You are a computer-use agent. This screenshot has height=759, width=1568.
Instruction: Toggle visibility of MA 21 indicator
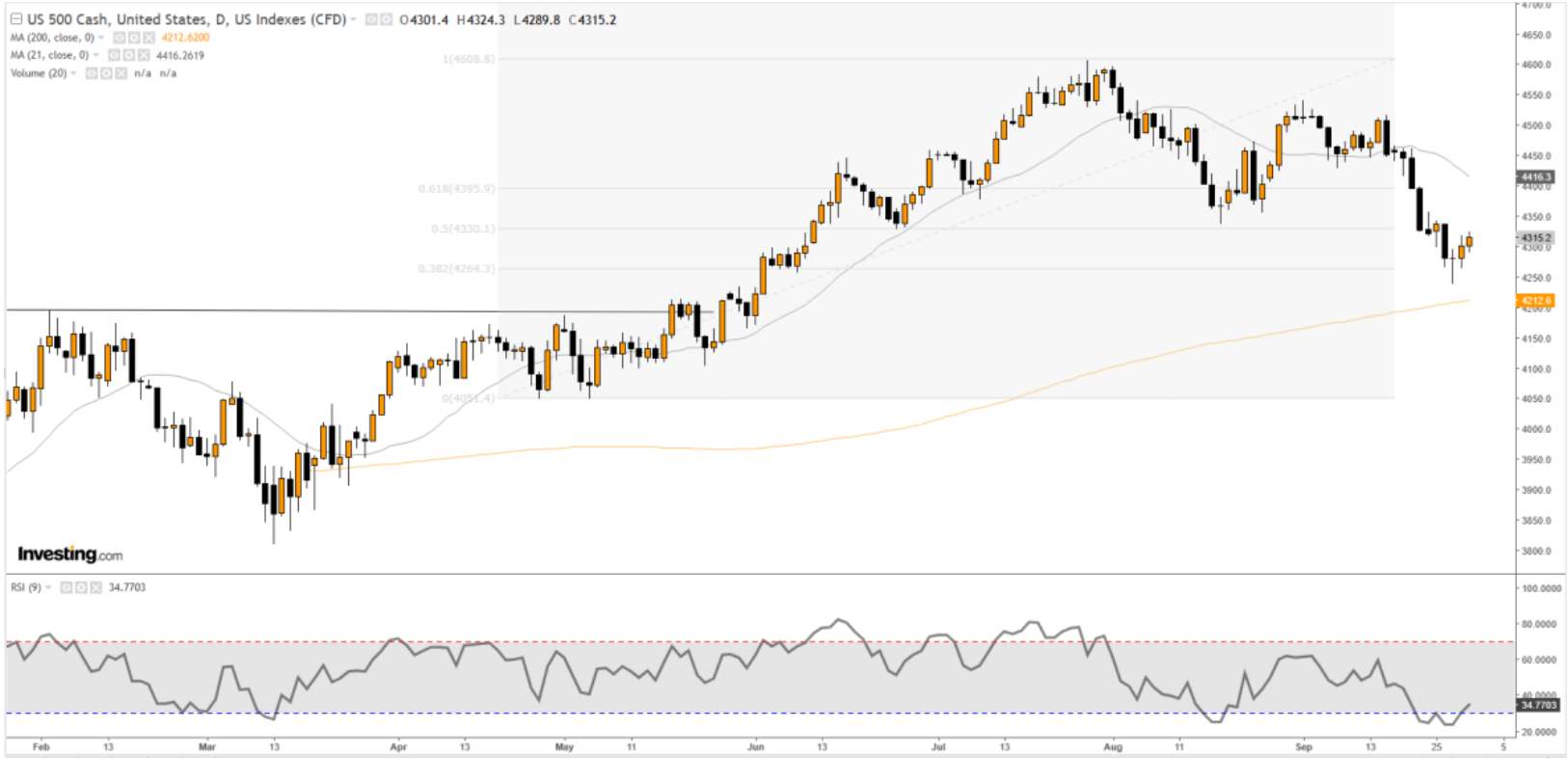click(115, 55)
